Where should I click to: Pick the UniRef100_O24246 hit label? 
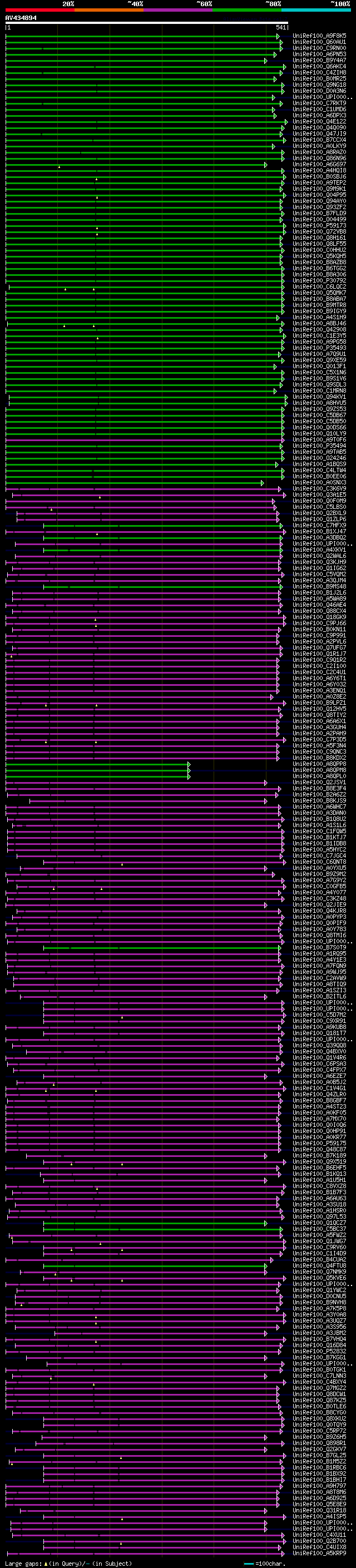[319, 458]
